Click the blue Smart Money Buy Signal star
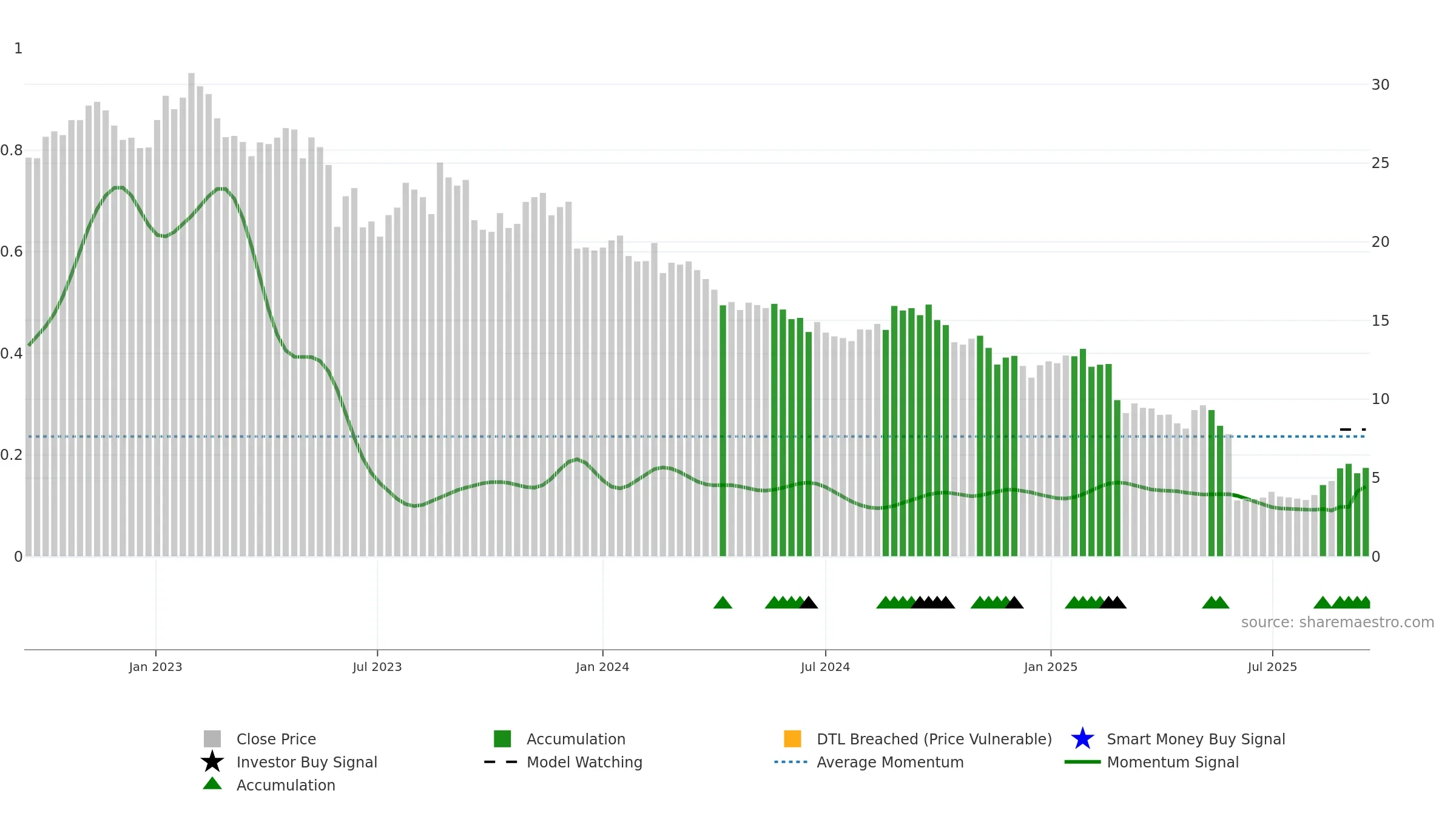The image size is (1456, 819). 1082,739
